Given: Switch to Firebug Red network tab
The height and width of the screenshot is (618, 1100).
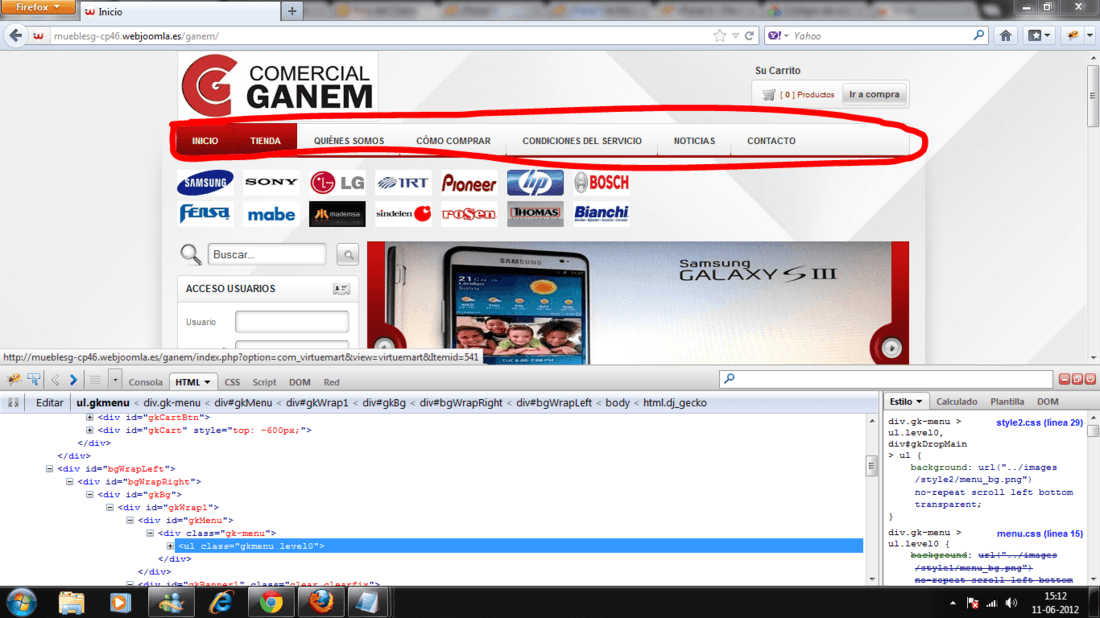Looking at the screenshot, I should 331,382.
